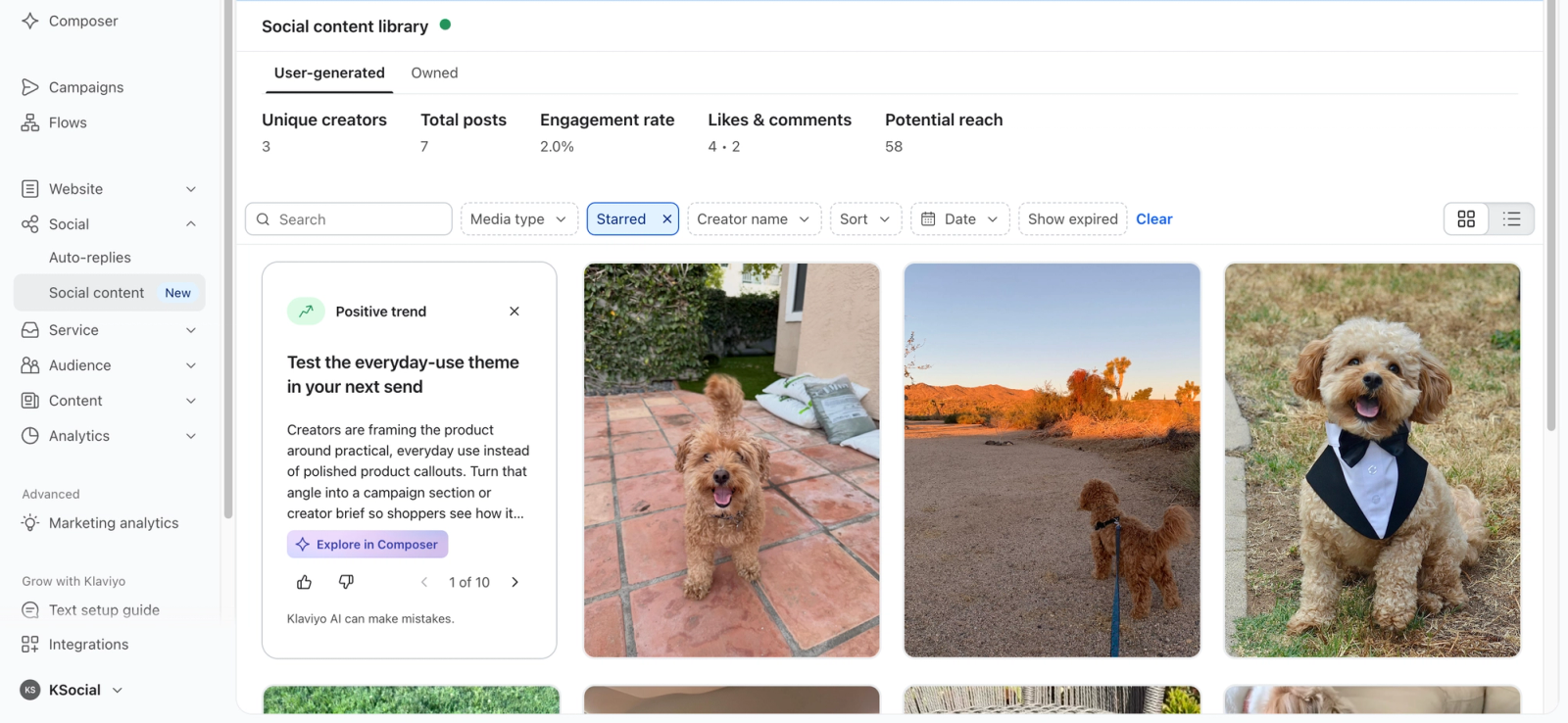Screen dimensions: 1568x723
Task: Click the Service inbox icon
Action: pyautogui.click(x=30, y=330)
